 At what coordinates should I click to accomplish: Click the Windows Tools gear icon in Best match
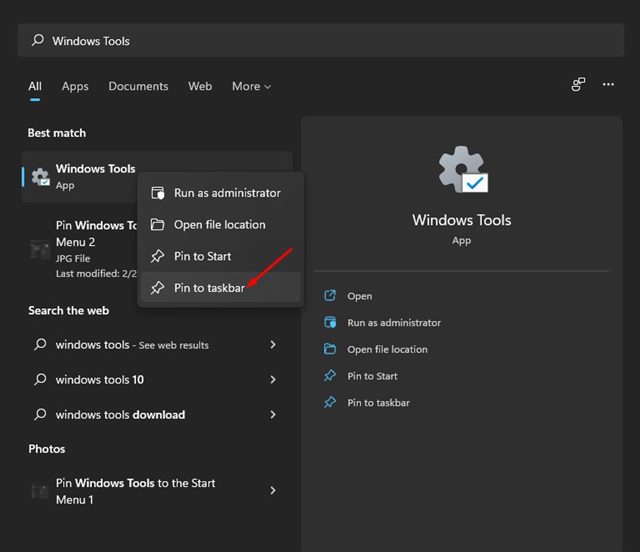click(40, 177)
